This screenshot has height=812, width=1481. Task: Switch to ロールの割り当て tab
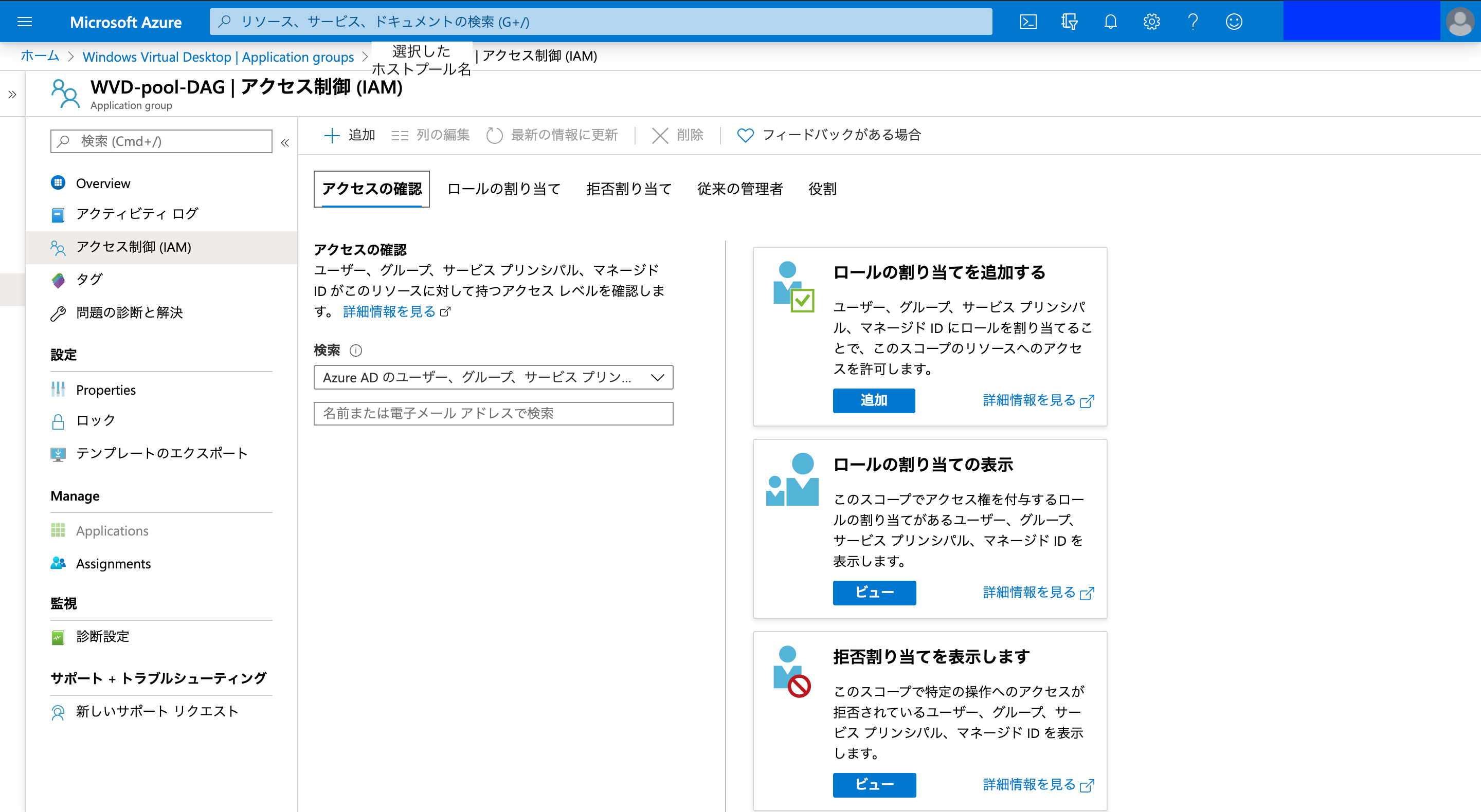pos(503,189)
